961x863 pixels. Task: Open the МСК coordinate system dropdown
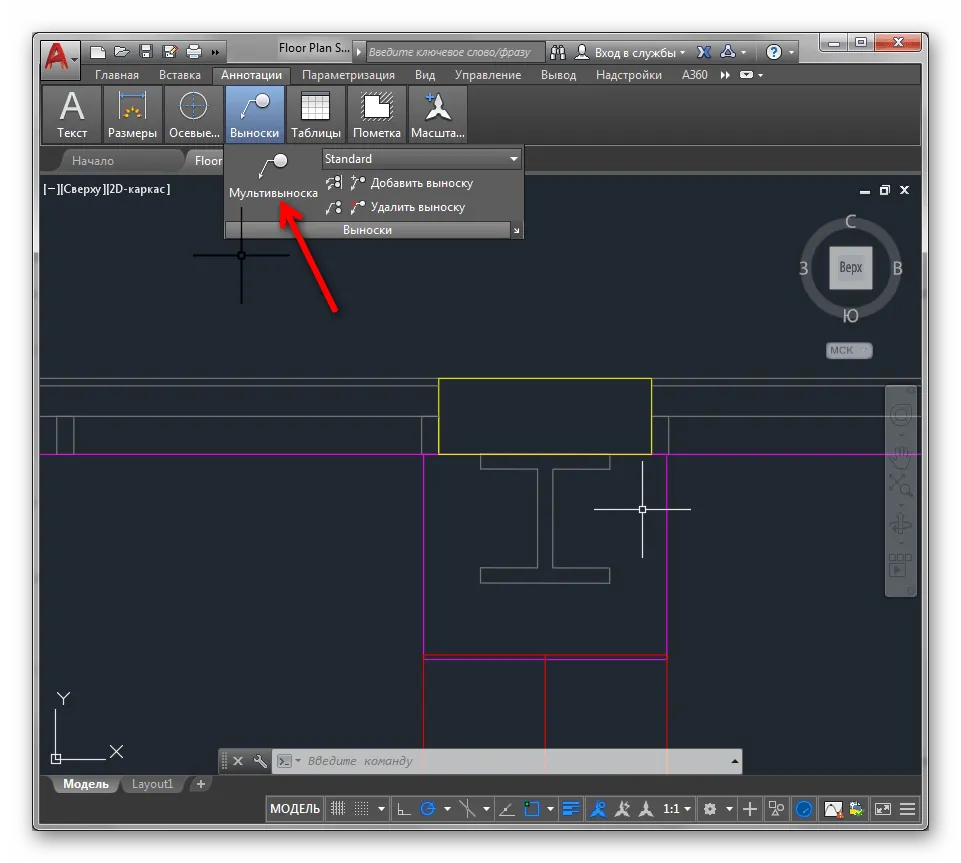(849, 351)
